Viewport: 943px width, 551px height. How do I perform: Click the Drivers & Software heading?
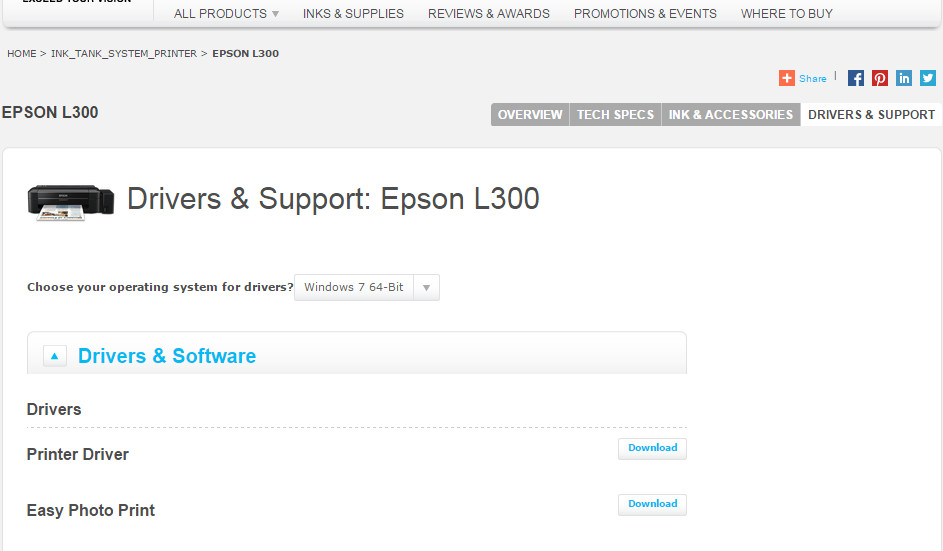click(x=167, y=356)
